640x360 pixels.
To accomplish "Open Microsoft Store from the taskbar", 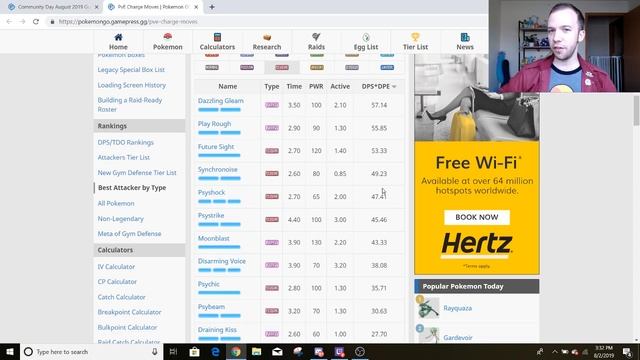I will point(194,351).
